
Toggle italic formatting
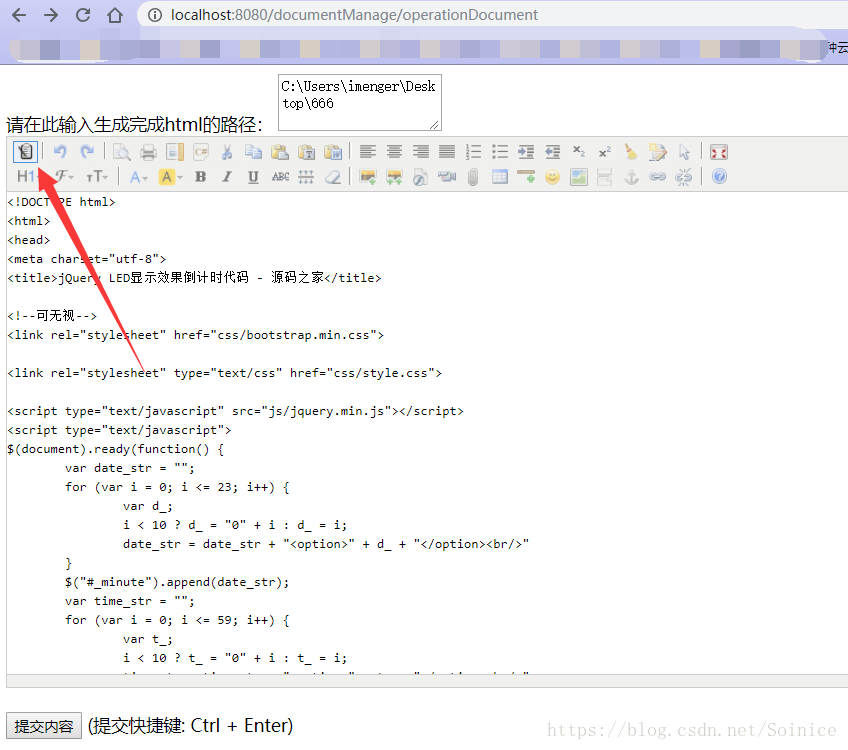pos(227,177)
